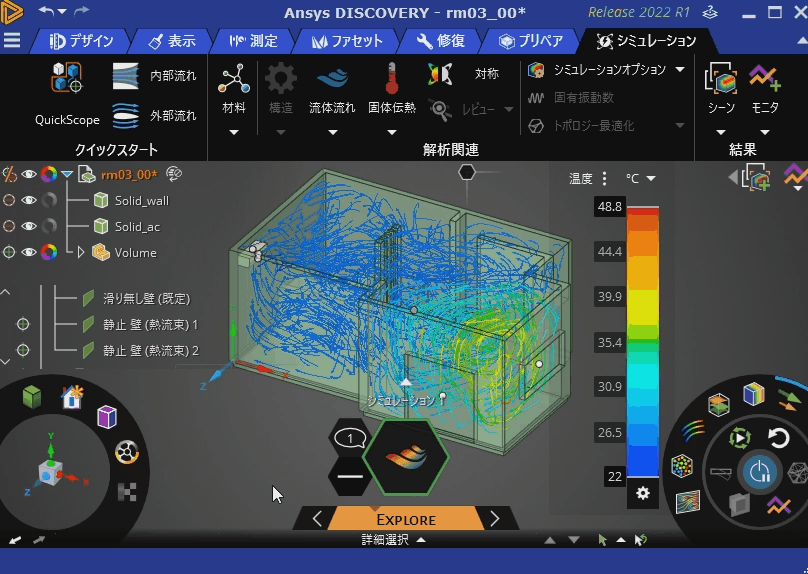
Task: Open the 流体流れ dropdown arrow
Action: [x=333, y=132]
